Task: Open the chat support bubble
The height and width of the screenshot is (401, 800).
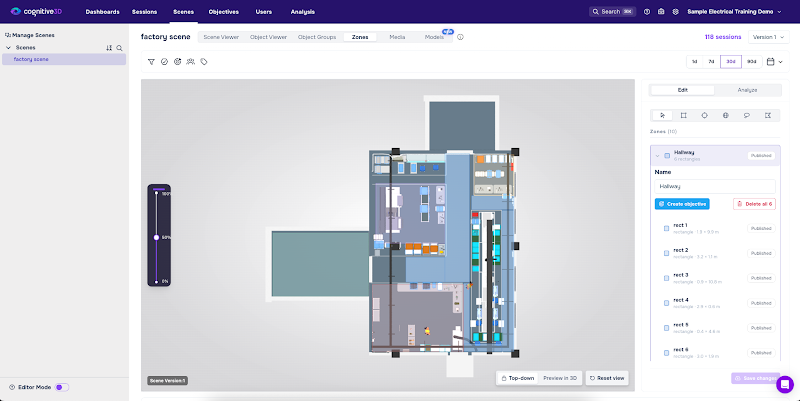Action: (785, 384)
